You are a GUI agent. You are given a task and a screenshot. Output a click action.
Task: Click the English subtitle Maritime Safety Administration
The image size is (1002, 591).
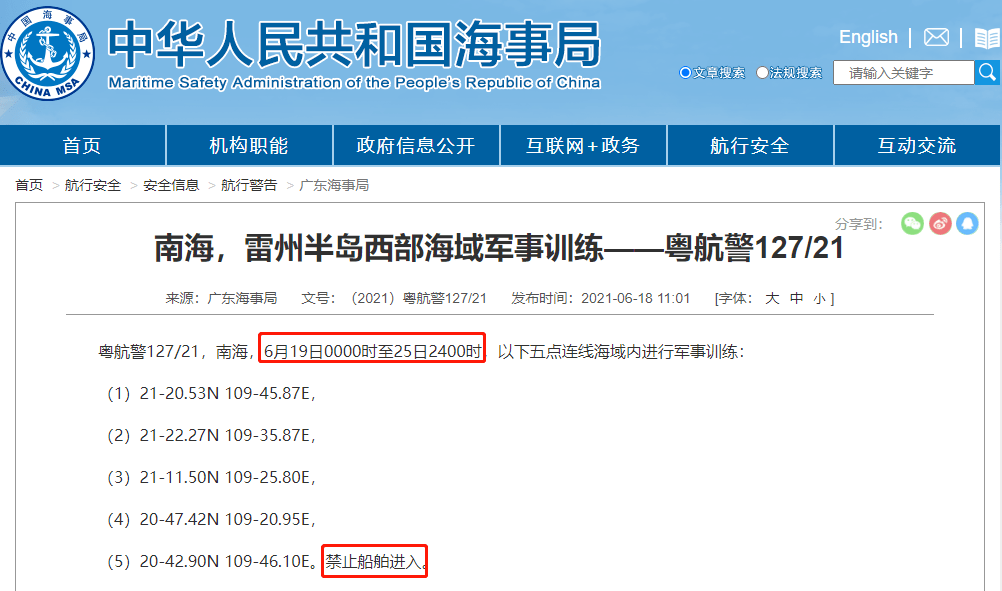pyautogui.click(x=354, y=83)
